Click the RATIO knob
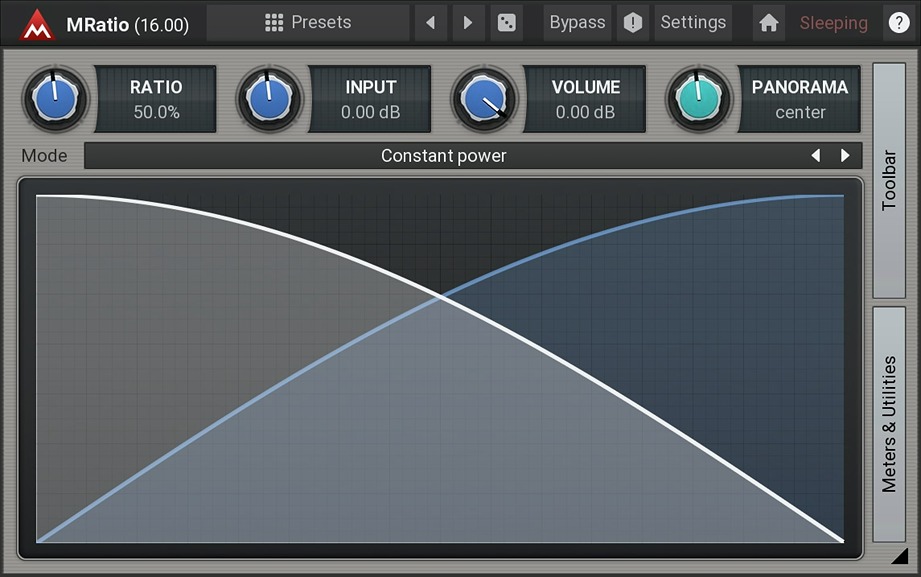The height and width of the screenshot is (577, 921). tap(55, 99)
